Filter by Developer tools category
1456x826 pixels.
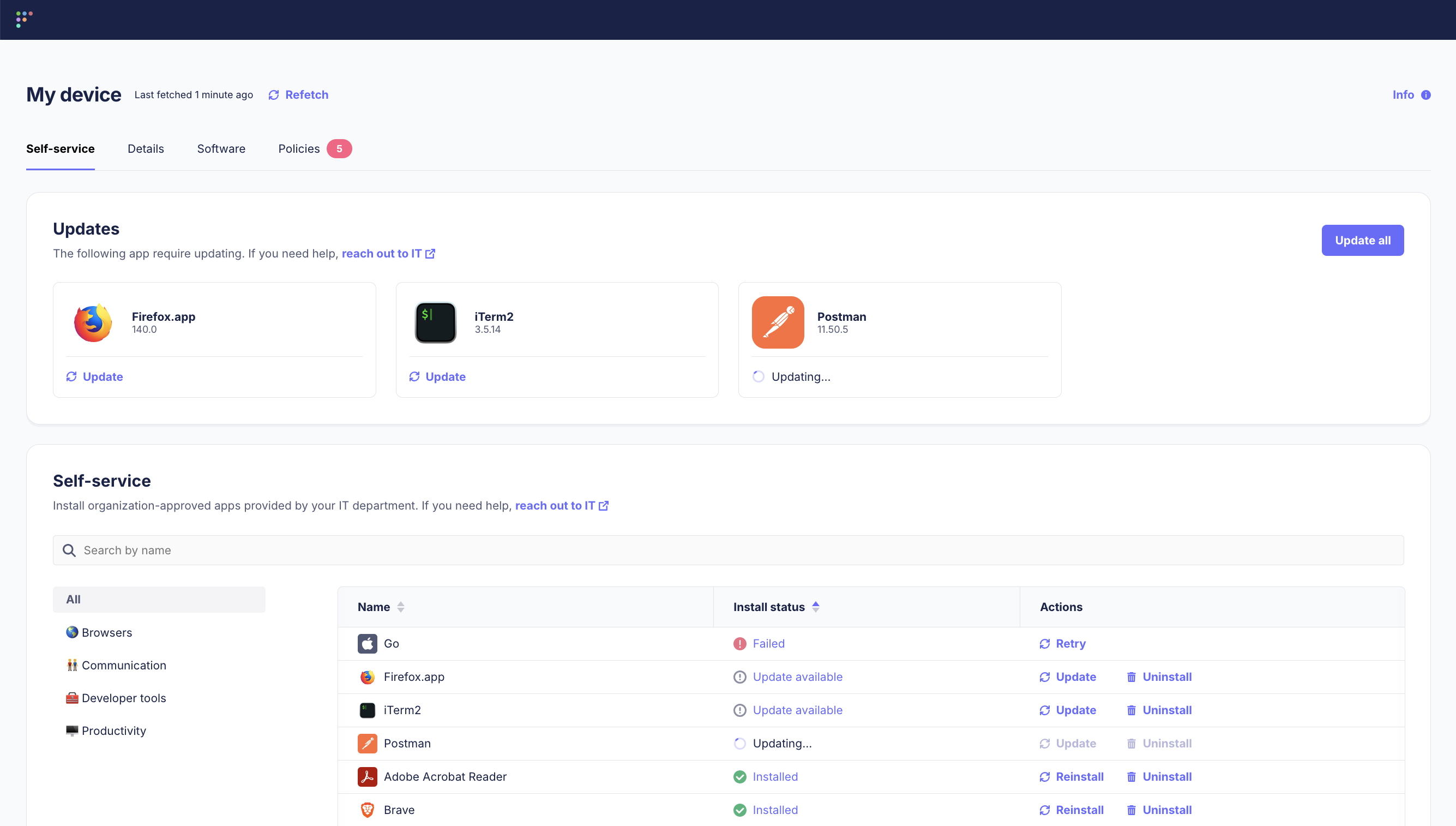(116, 698)
